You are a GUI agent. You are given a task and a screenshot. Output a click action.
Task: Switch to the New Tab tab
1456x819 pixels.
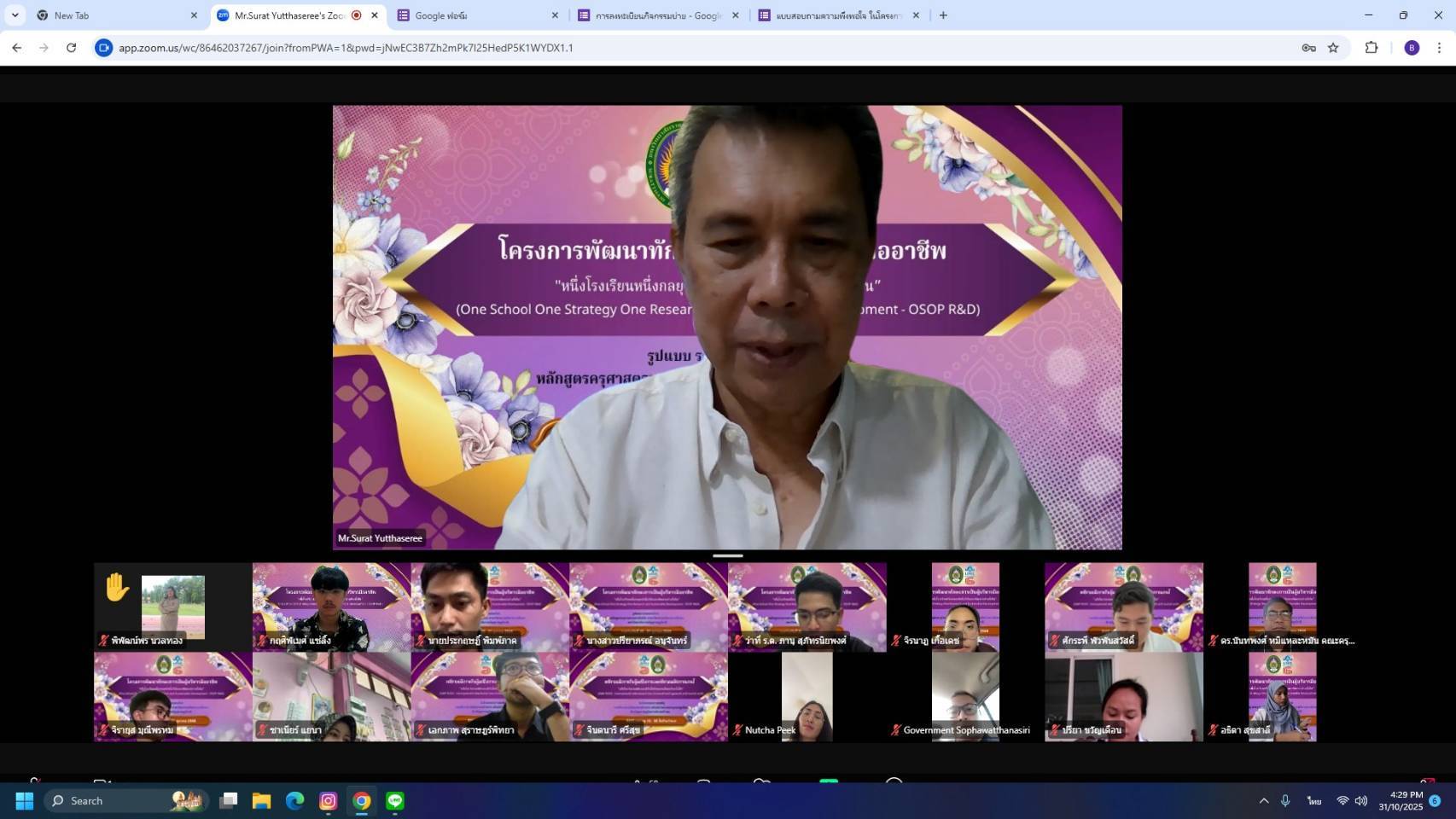[115, 15]
